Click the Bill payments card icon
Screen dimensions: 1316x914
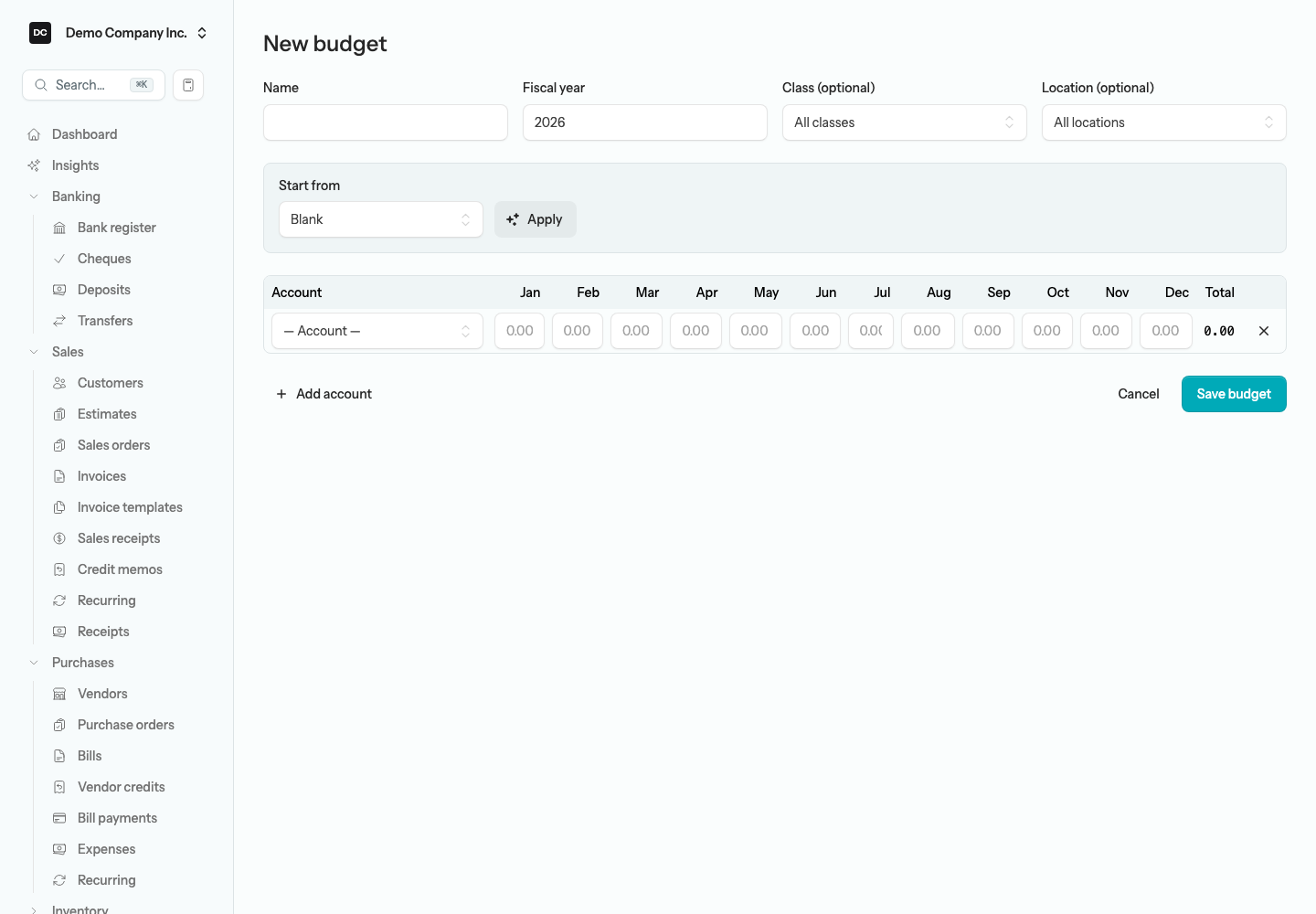tap(59, 818)
